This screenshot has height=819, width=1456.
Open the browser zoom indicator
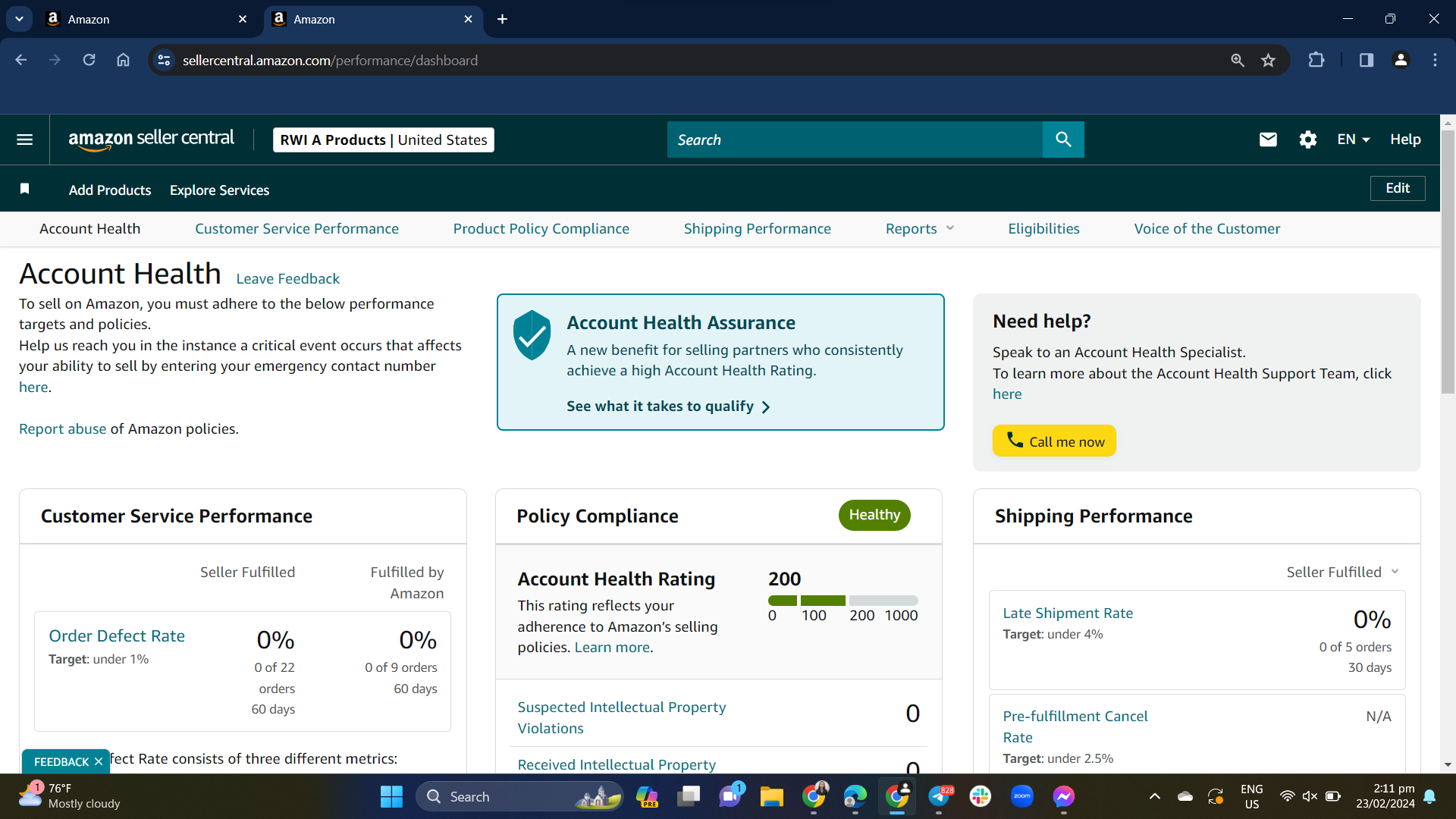click(x=1238, y=60)
